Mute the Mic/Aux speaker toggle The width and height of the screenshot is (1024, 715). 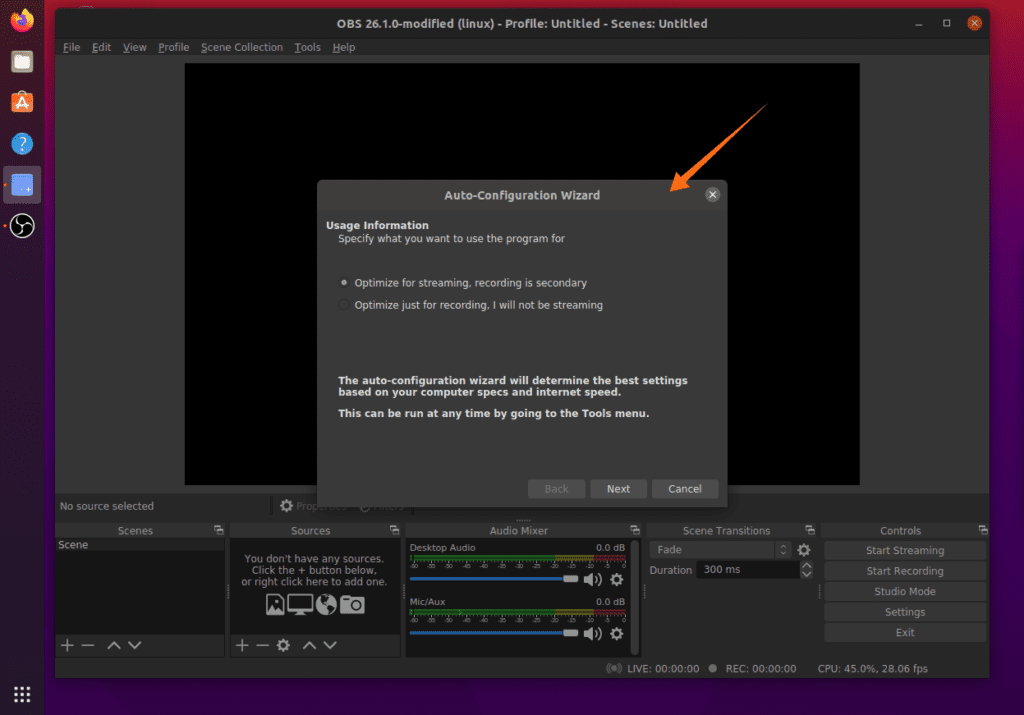(x=592, y=634)
